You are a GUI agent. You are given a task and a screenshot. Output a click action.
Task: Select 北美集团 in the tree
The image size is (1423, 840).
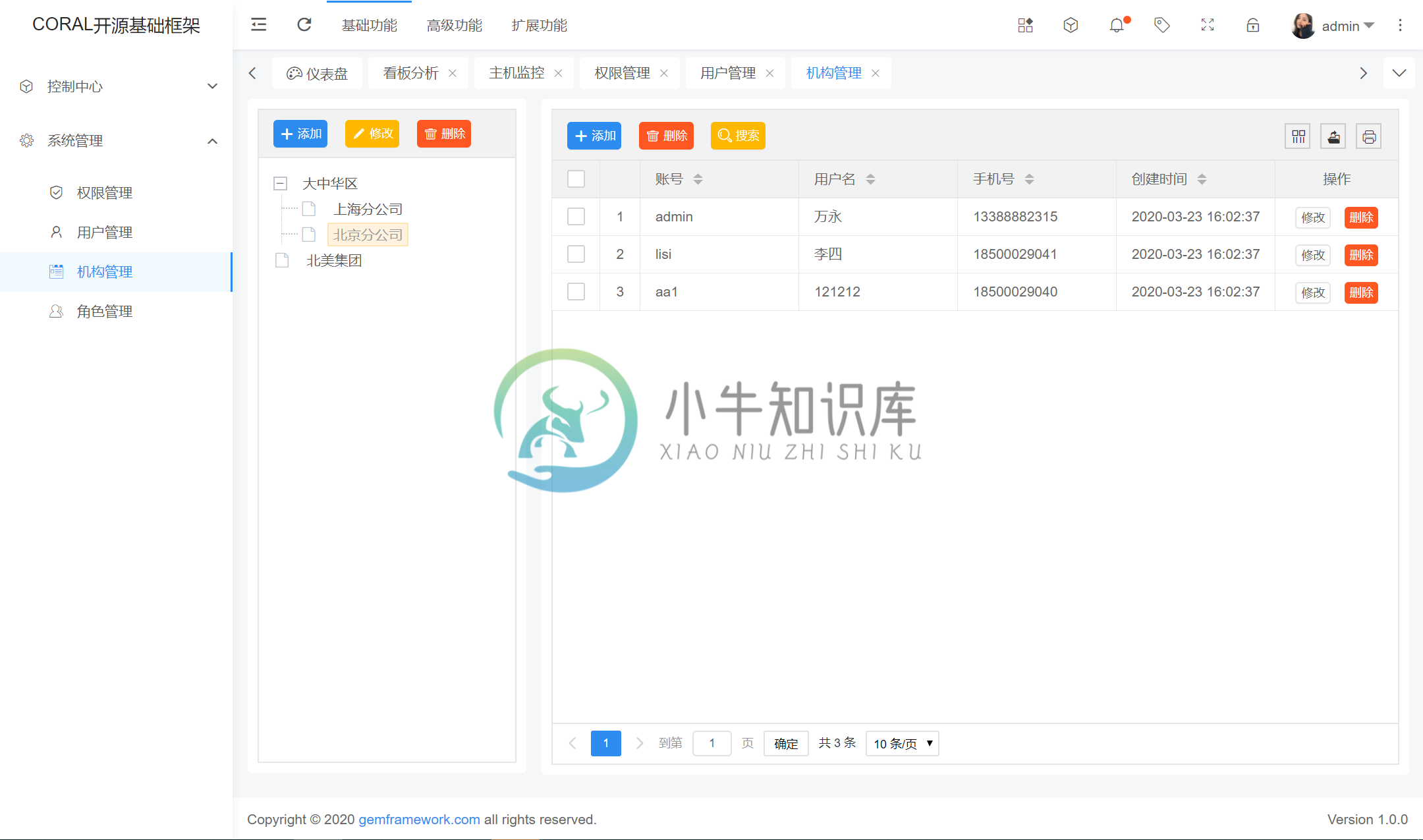(334, 260)
